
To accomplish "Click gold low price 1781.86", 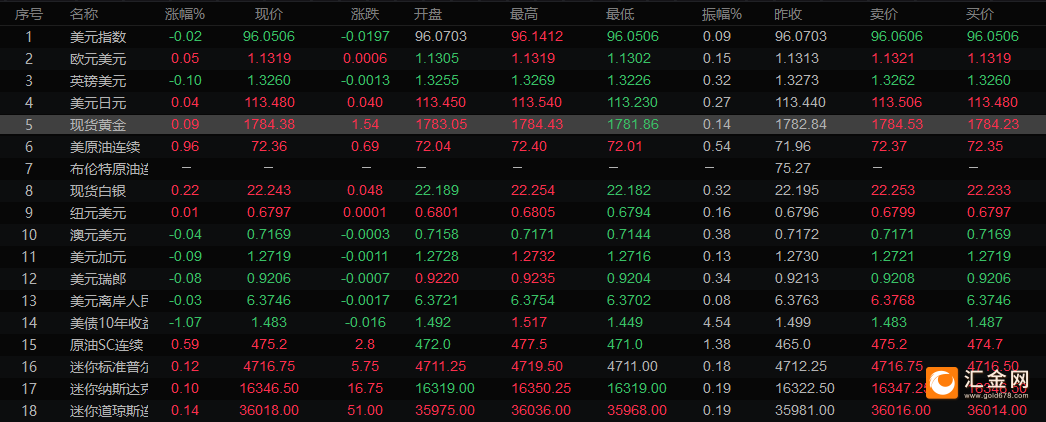I will point(631,125).
